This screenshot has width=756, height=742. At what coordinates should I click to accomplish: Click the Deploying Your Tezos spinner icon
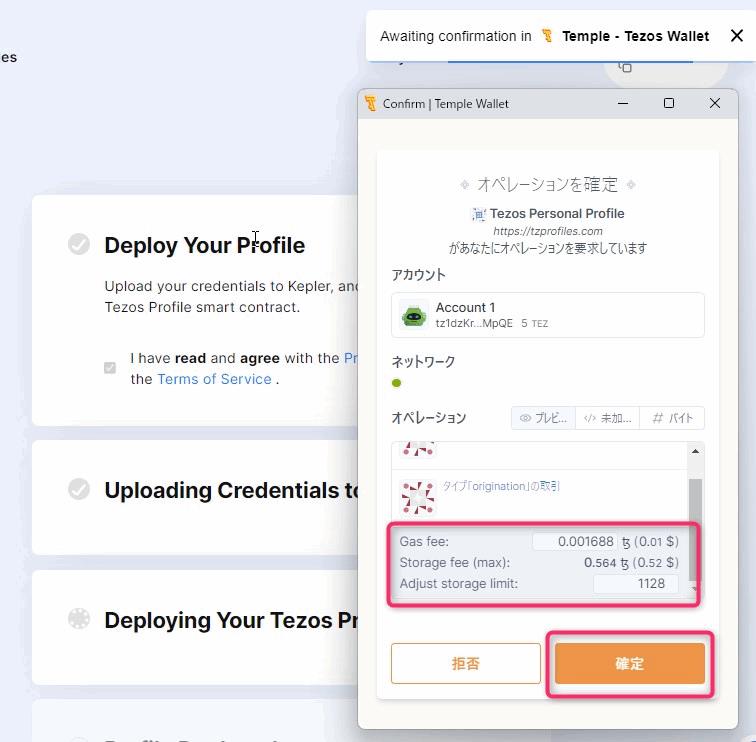click(x=79, y=619)
